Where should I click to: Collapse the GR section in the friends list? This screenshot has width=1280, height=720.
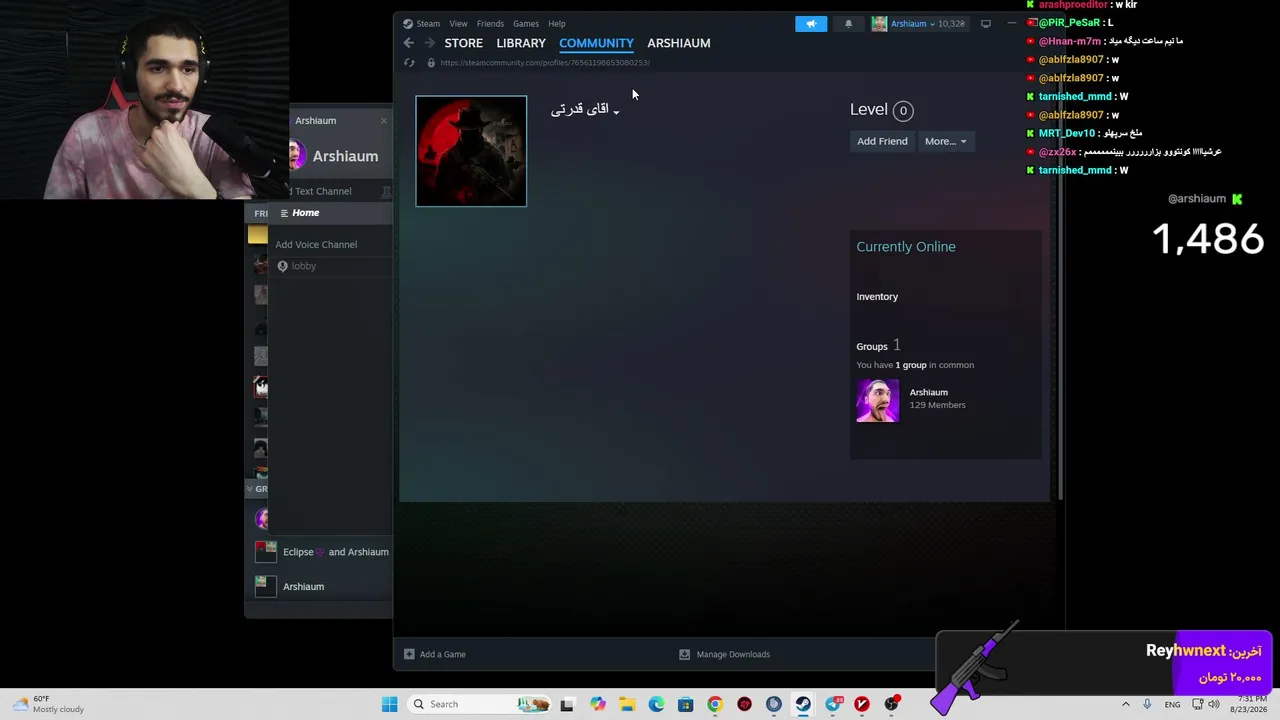point(250,489)
